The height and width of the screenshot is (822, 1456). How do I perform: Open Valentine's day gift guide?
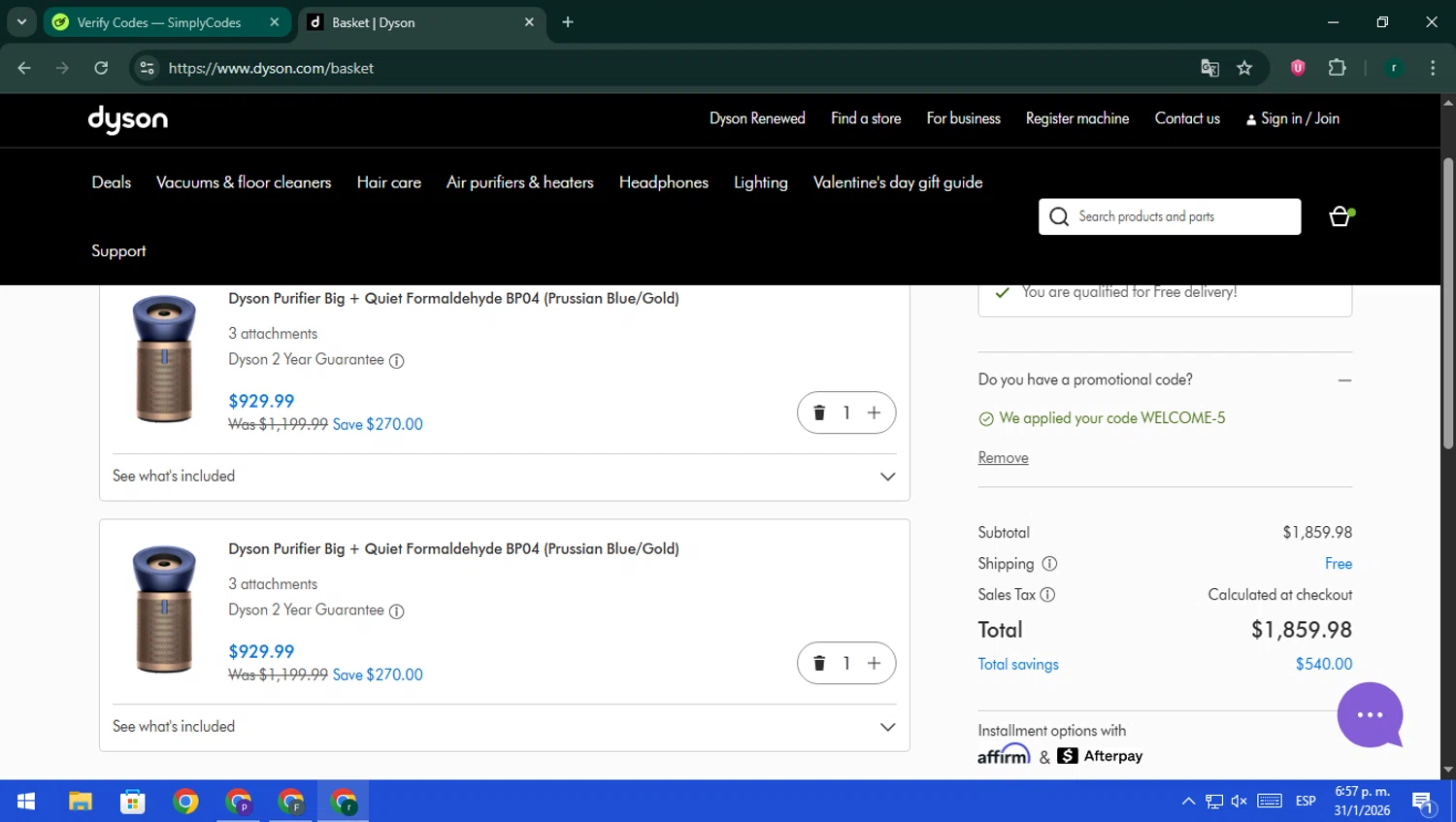point(898,182)
